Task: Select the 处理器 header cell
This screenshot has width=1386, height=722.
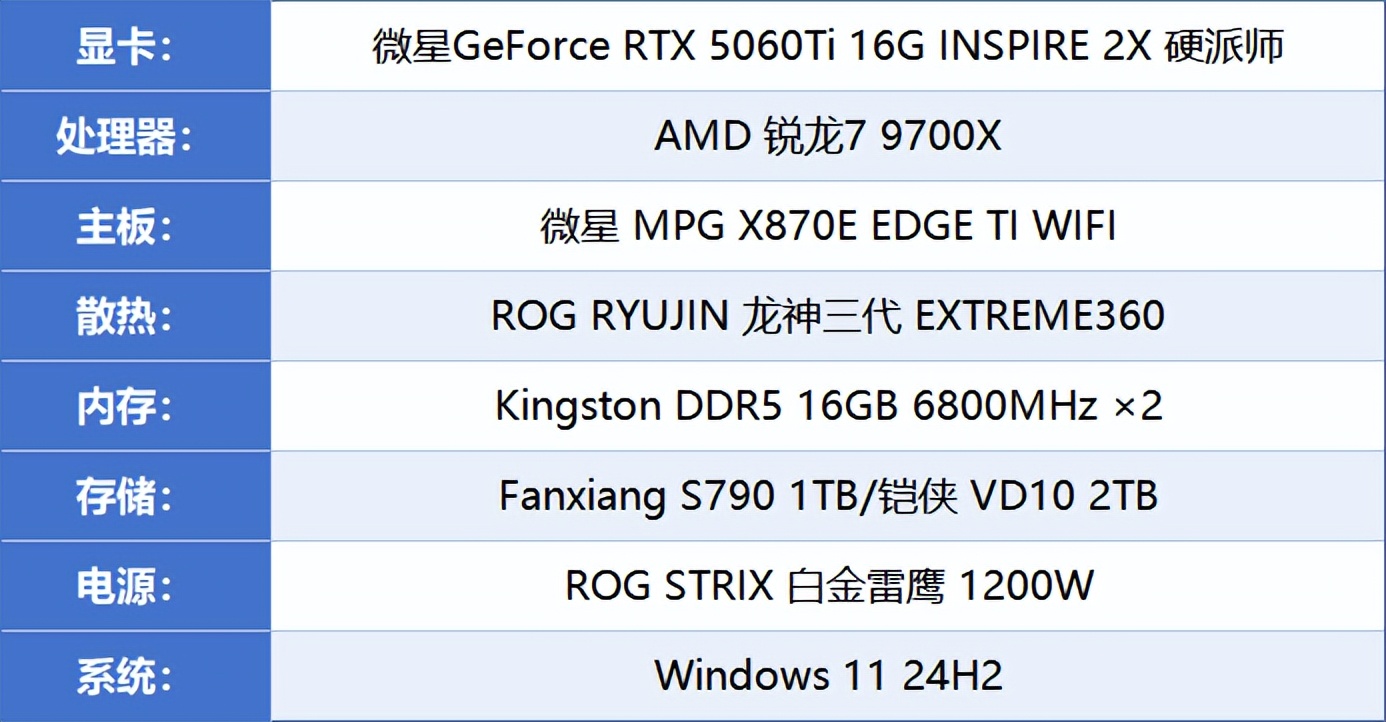Action: (x=135, y=136)
